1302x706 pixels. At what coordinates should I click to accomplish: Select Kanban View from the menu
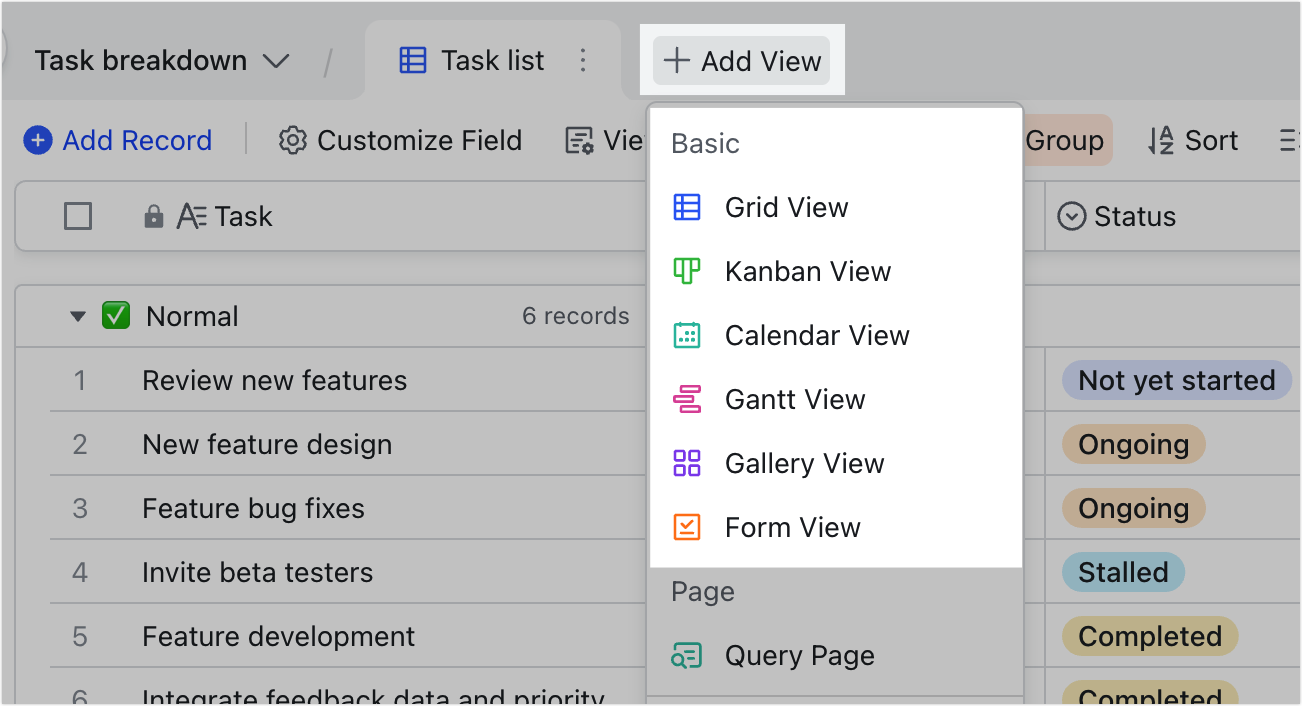tap(808, 271)
